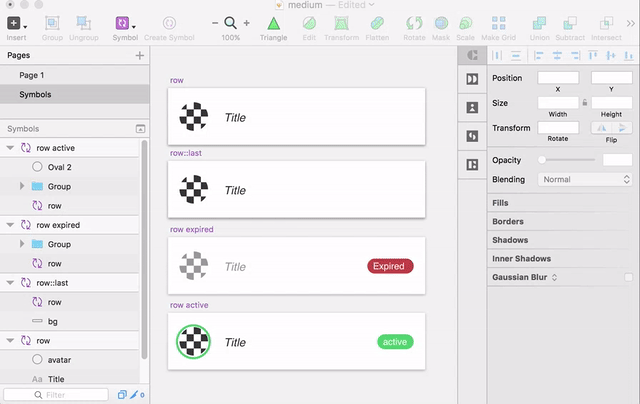
Task: Click the red Expired badge
Action: click(x=390, y=266)
